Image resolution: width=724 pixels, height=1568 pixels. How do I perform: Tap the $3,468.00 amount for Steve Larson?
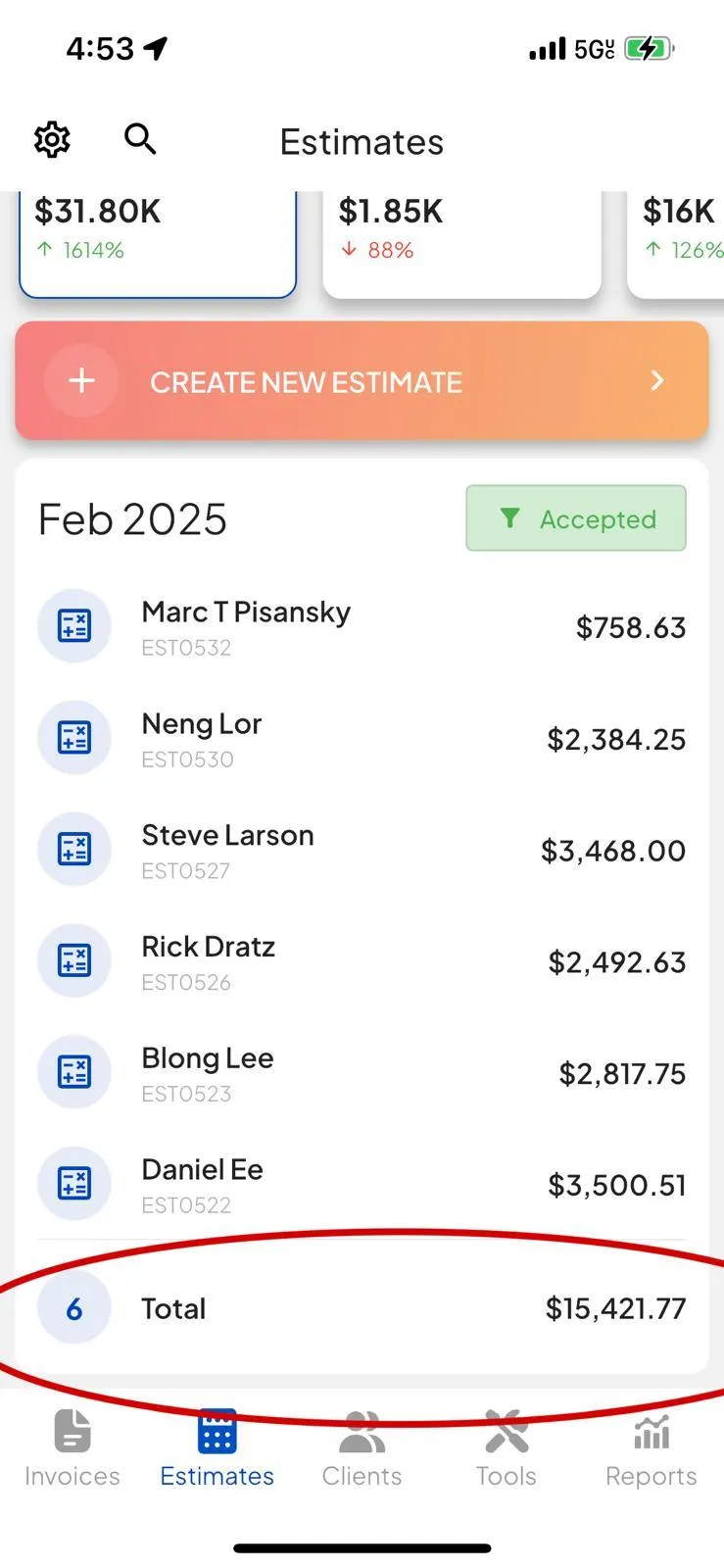613,851
